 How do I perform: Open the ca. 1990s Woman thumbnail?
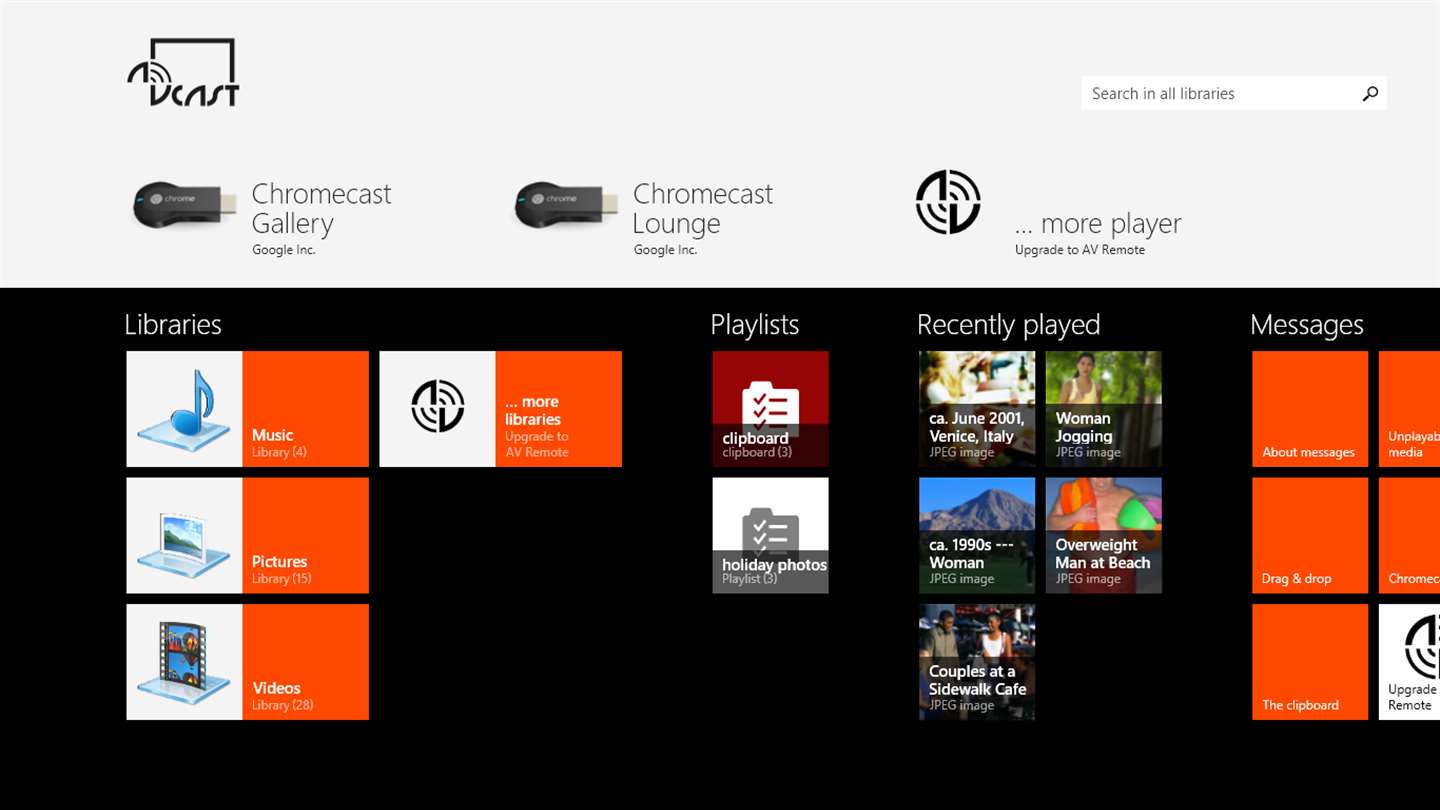[x=977, y=535]
